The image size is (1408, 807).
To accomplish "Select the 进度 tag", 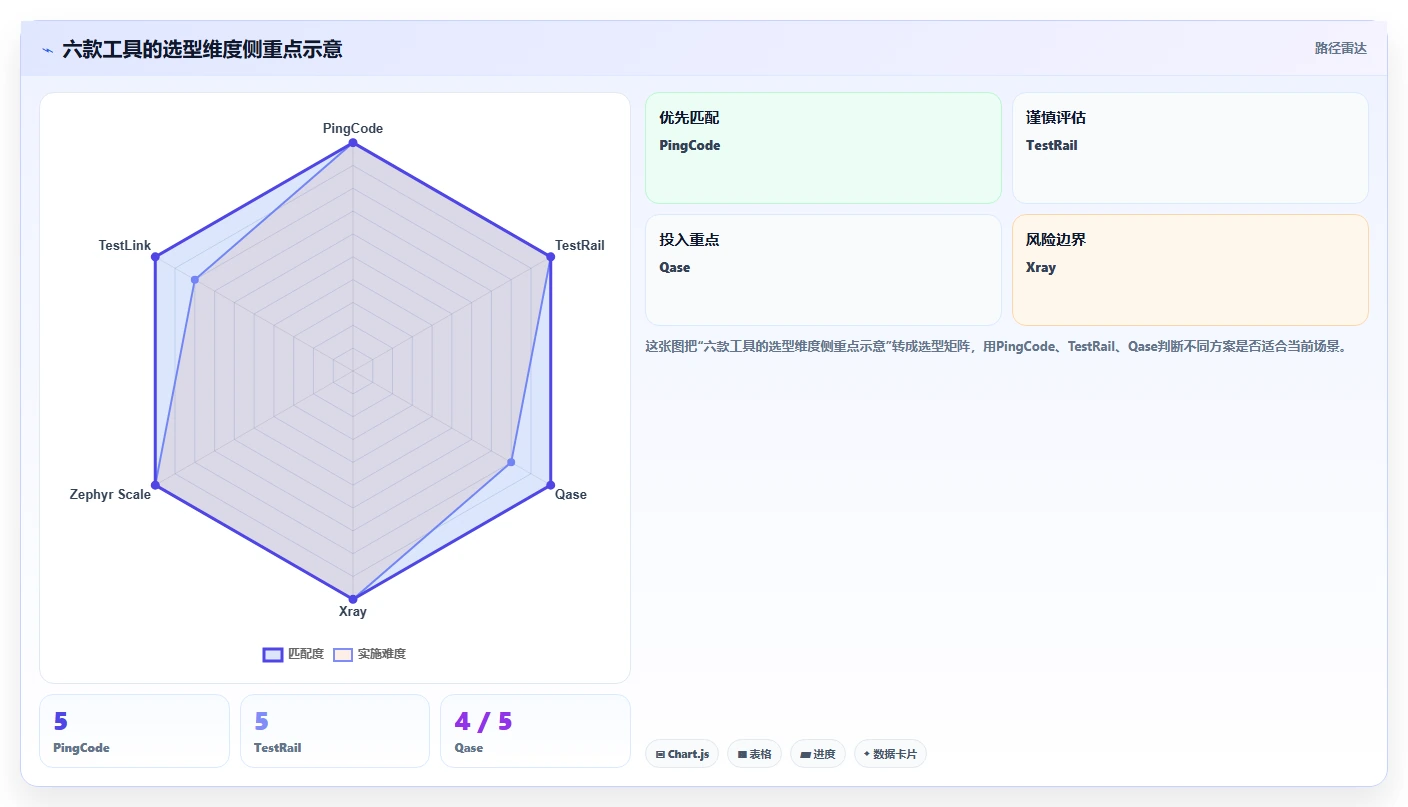I will 818,754.
